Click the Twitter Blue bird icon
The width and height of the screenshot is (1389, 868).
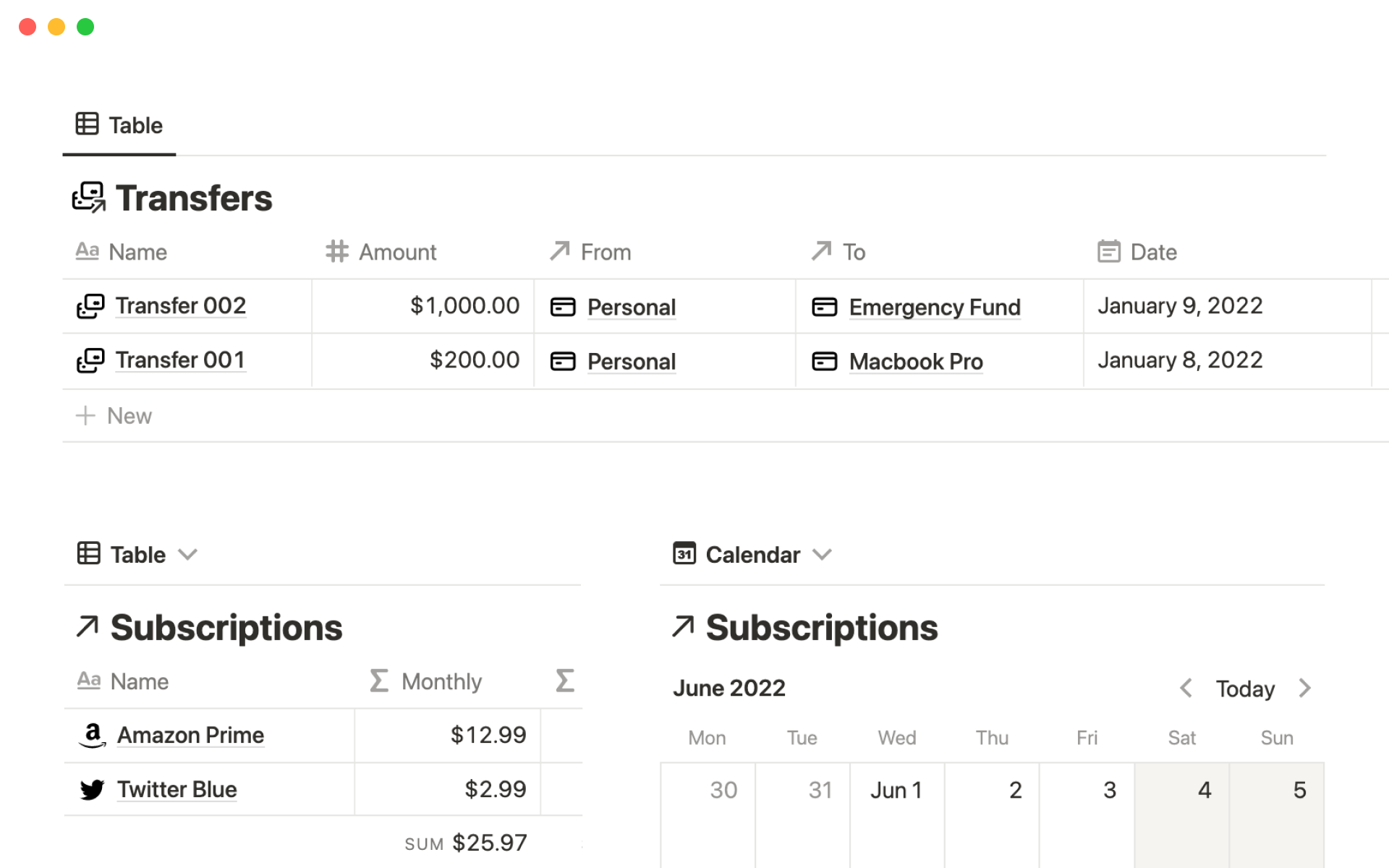(x=92, y=789)
